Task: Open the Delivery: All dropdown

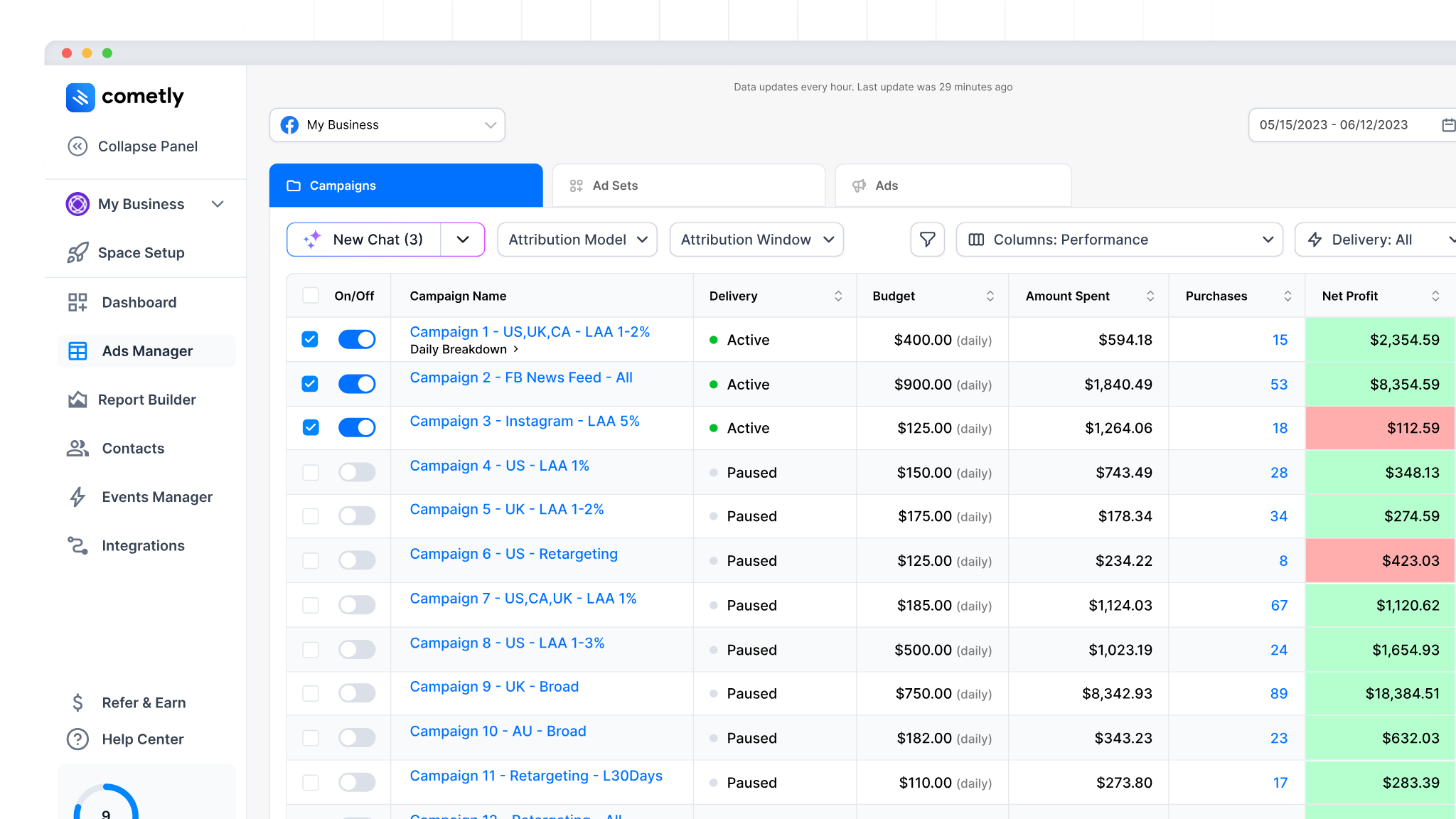Action: point(1376,240)
